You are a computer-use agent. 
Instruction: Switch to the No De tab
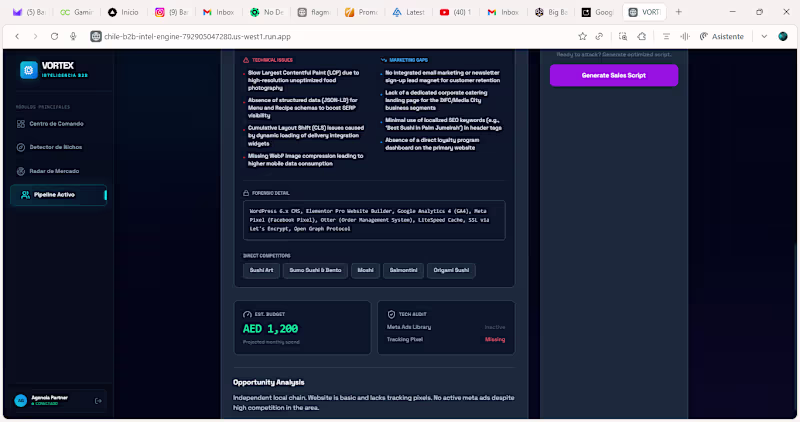tap(266, 12)
